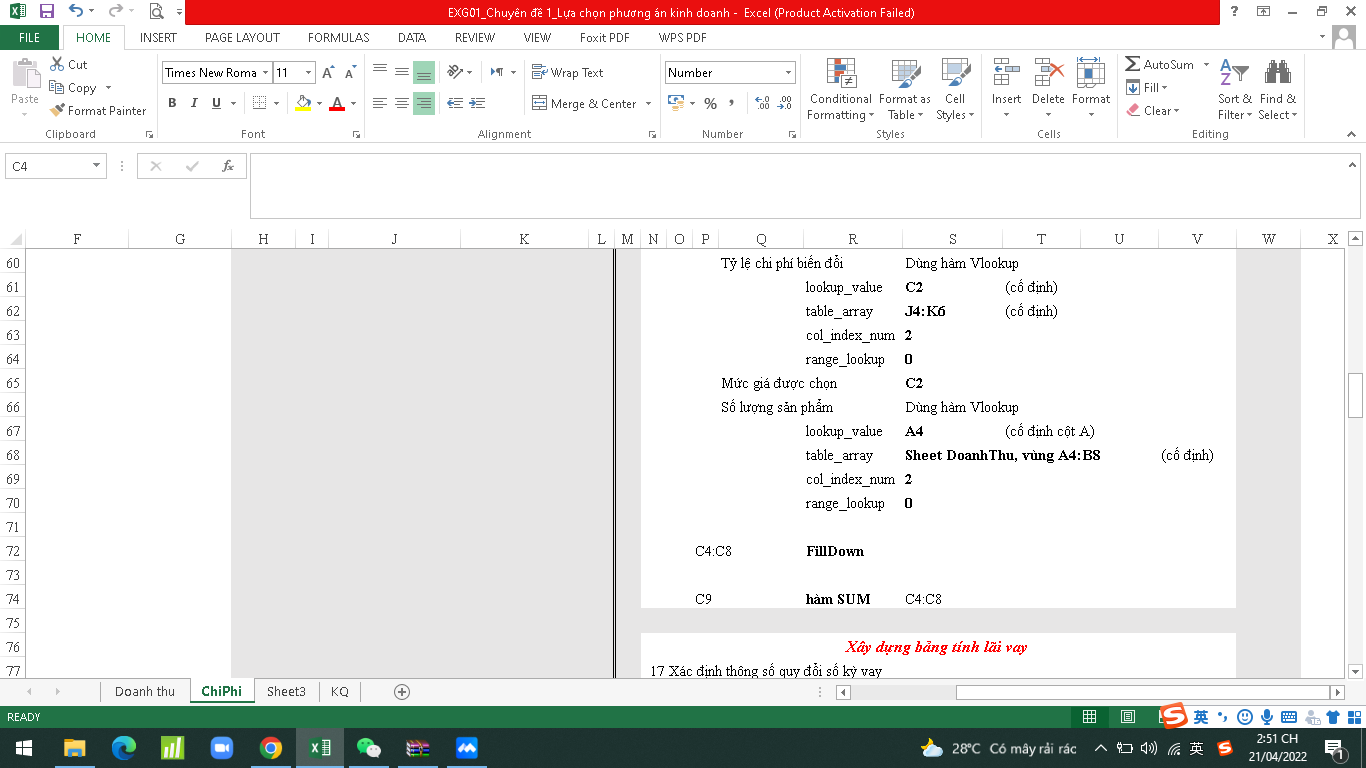Redo the last undone action
The height and width of the screenshot is (768, 1366).
click(114, 12)
